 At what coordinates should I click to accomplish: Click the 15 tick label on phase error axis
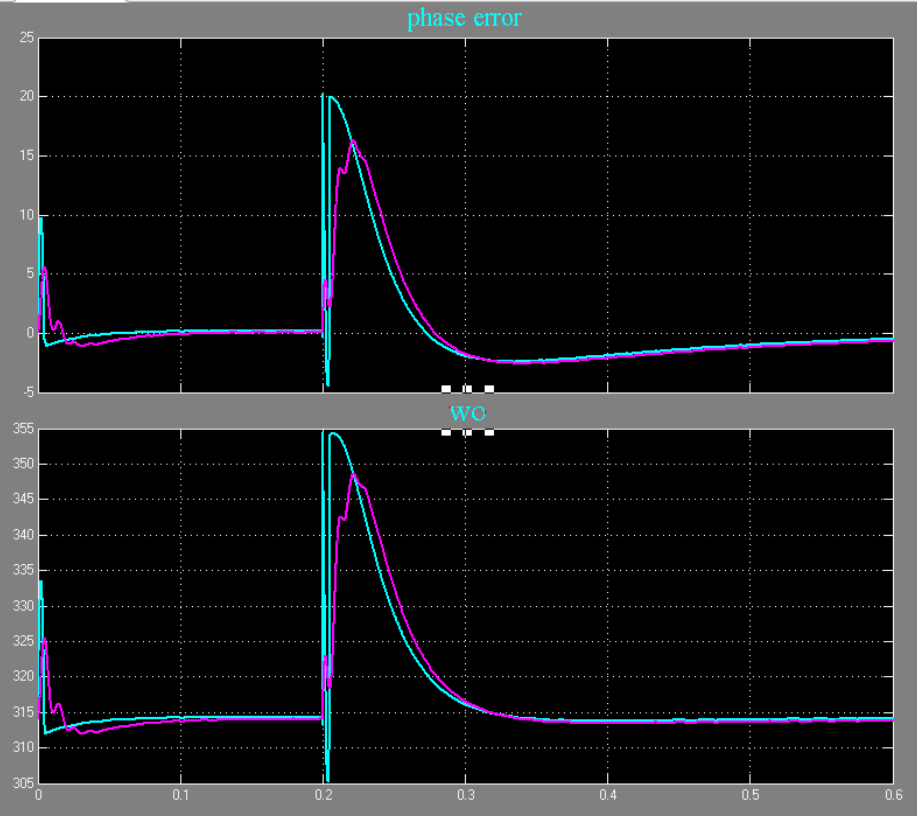point(27,156)
